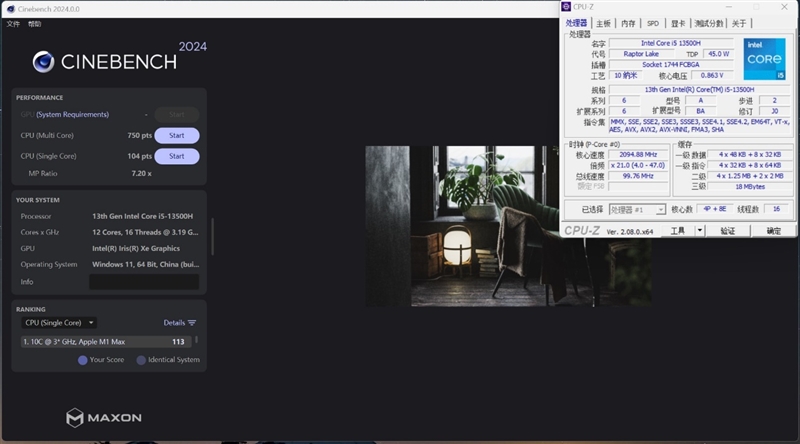The width and height of the screenshot is (800, 444).
Task: Switch to the 关于 tab in CPU-Z
Action: pyautogui.click(x=739, y=23)
